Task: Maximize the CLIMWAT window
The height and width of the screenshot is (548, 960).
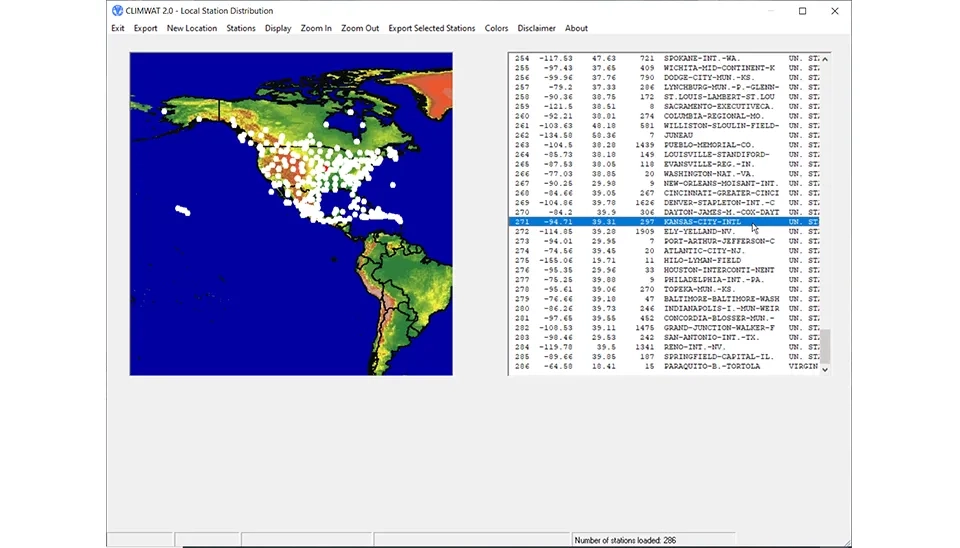Action: pos(802,11)
